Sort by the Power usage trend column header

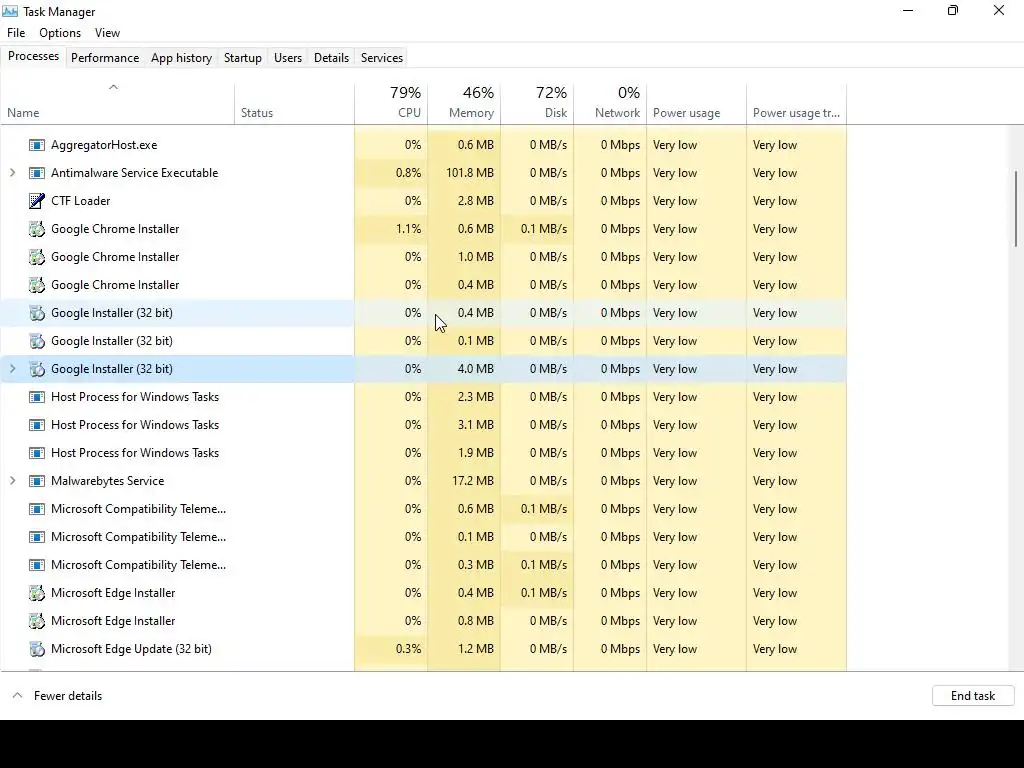coord(797,104)
